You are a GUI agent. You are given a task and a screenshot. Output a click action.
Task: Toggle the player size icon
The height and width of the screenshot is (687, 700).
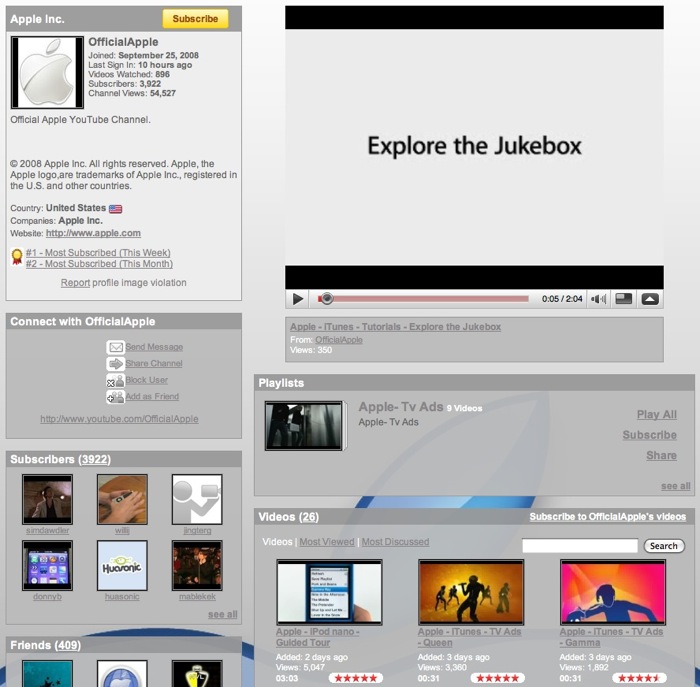623,299
